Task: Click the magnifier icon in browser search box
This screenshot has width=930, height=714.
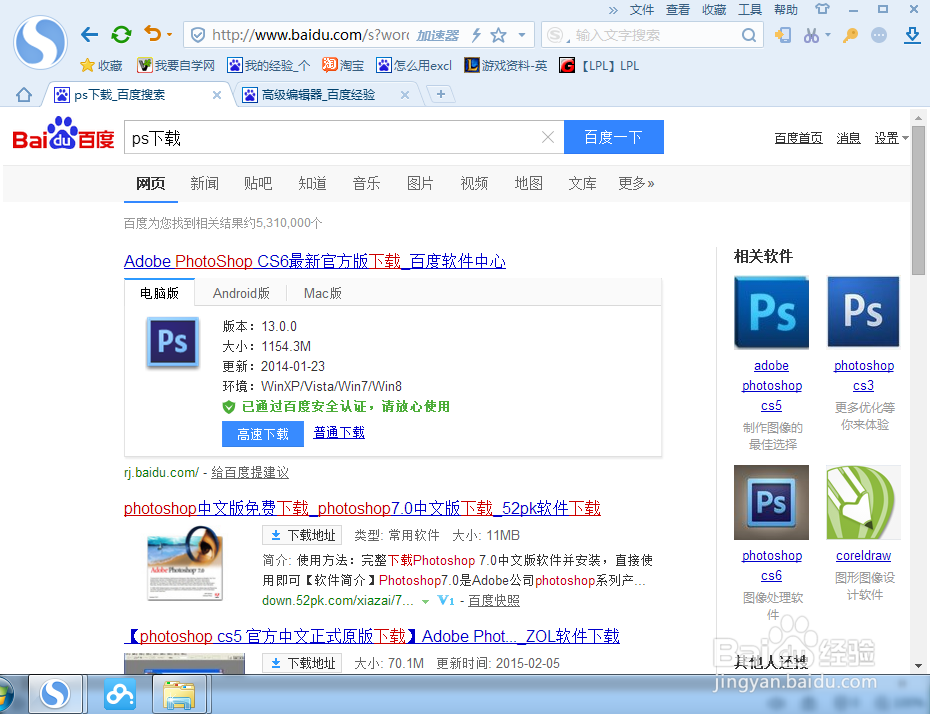Action: click(749, 35)
